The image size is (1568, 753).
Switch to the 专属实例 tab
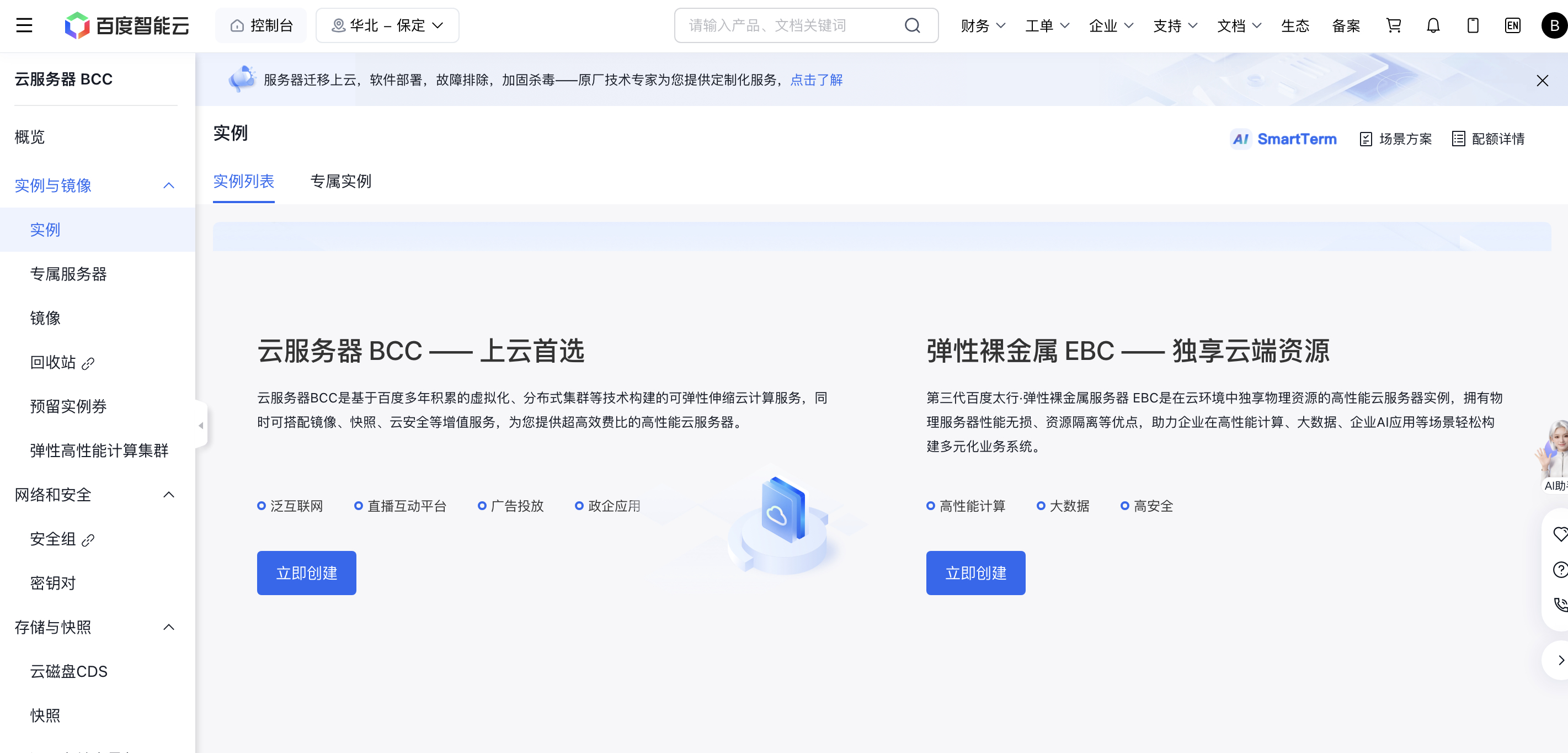click(341, 181)
